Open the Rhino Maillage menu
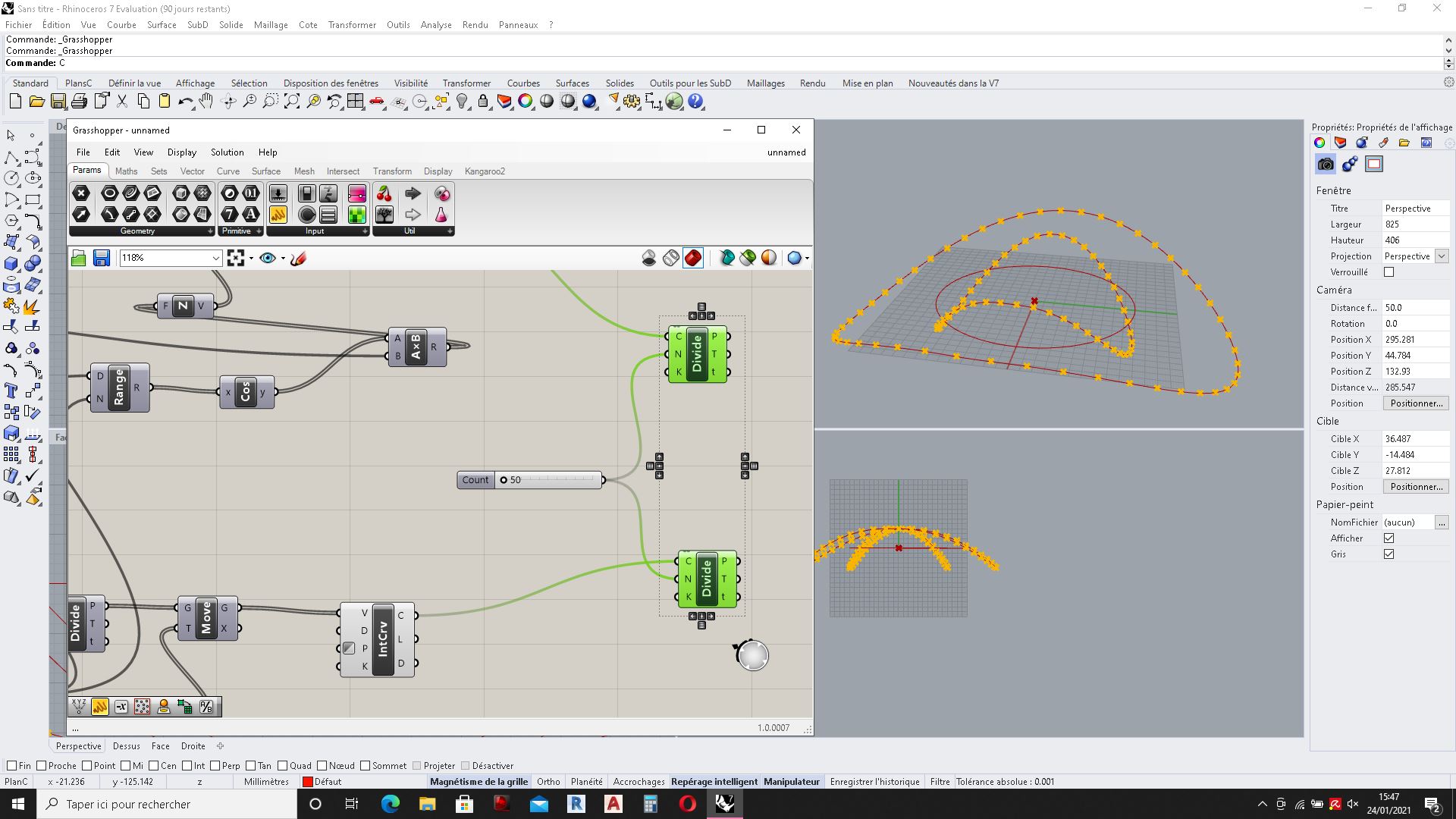 (271, 25)
